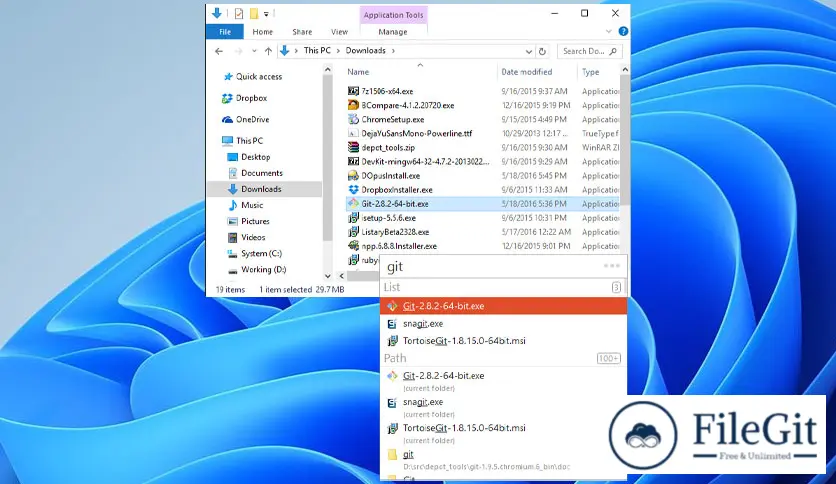Select the ListaryBeta2328.exe icon
This screenshot has height=484, width=836.
pyautogui.click(x=353, y=232)
